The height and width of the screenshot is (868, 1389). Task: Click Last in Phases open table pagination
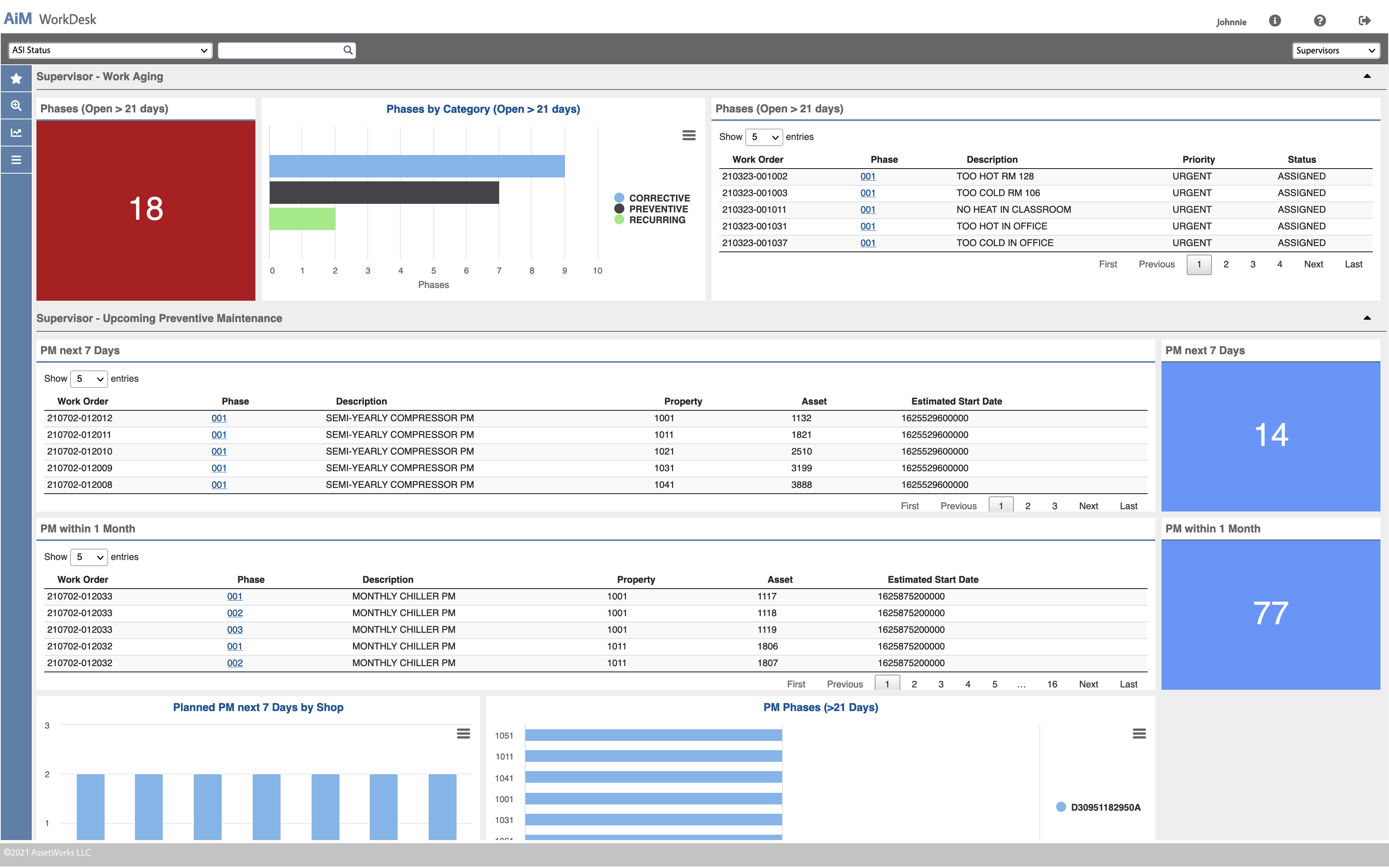1353,264
